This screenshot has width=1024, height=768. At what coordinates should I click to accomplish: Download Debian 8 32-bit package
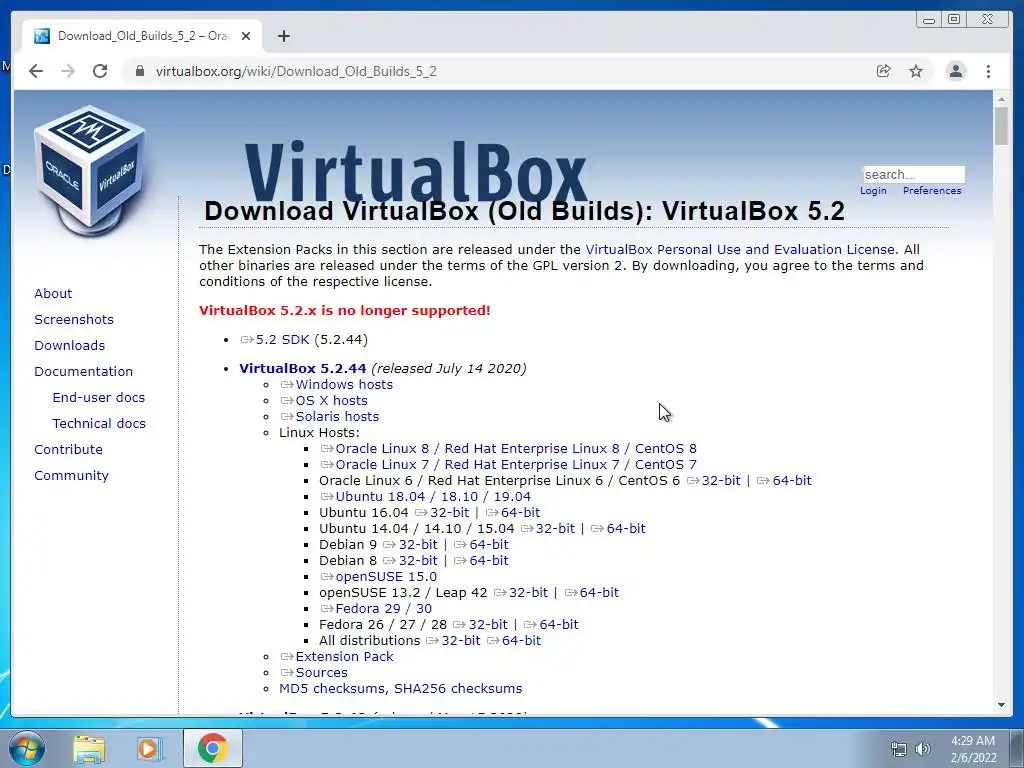tap(417, 560)
